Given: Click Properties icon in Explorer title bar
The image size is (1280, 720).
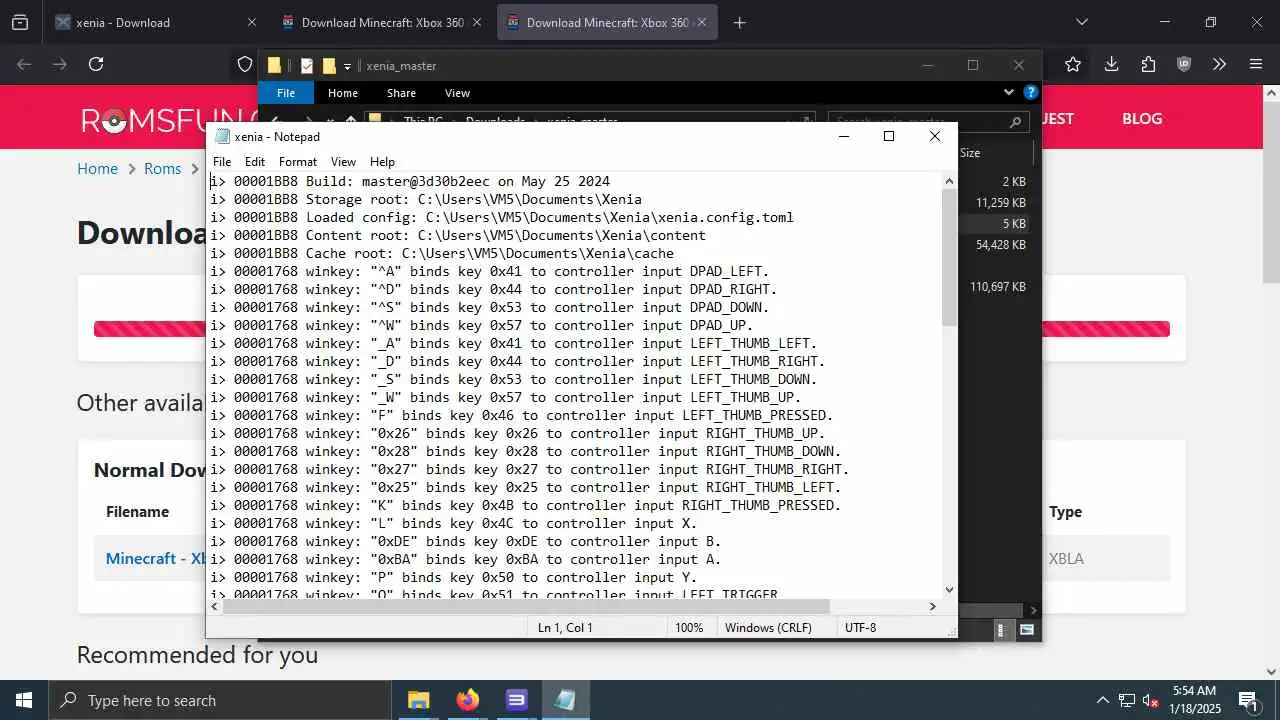Looking at the screenshot, I should [307, 66].
